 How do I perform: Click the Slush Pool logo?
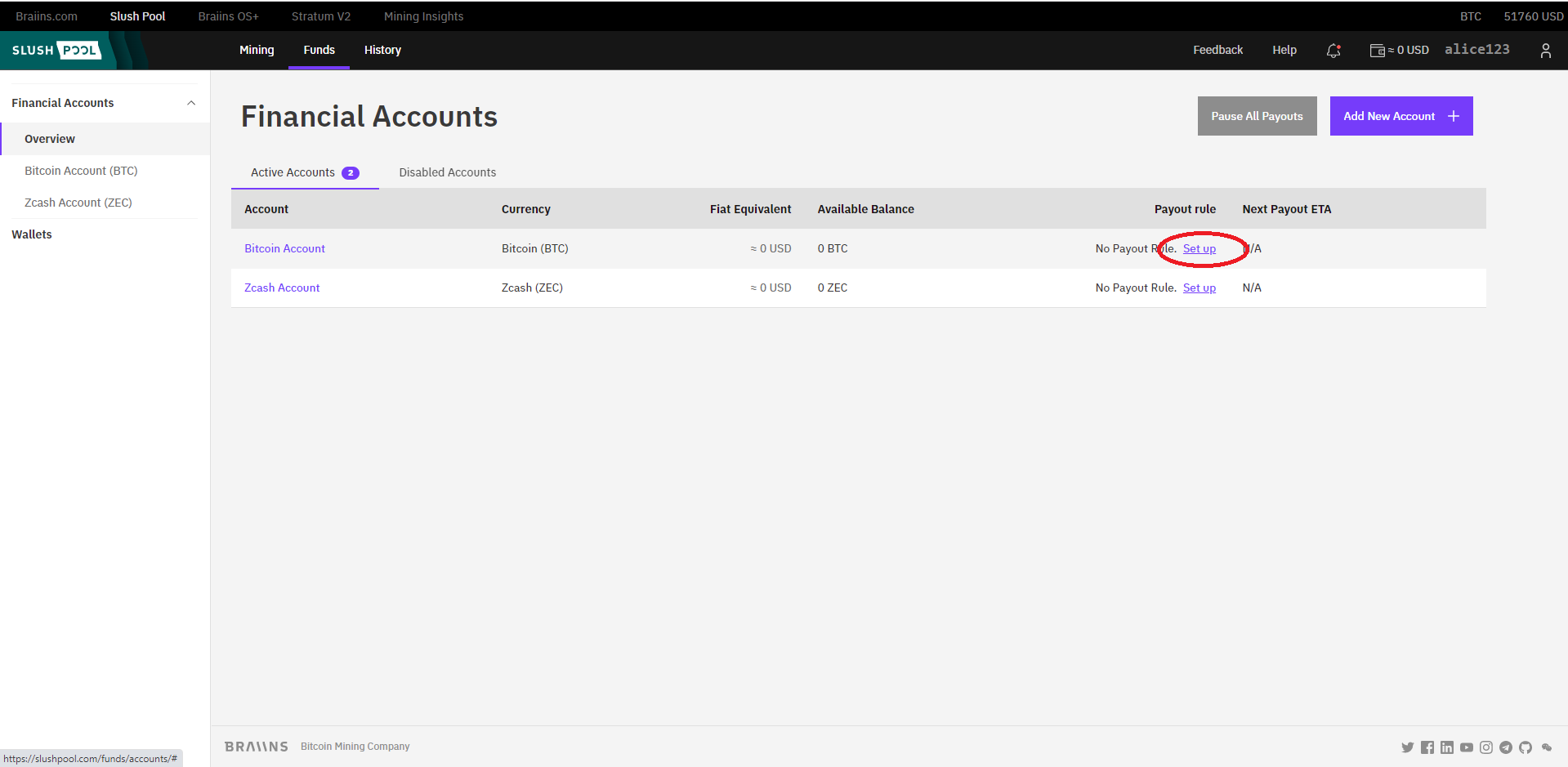[x=56, y=51]
